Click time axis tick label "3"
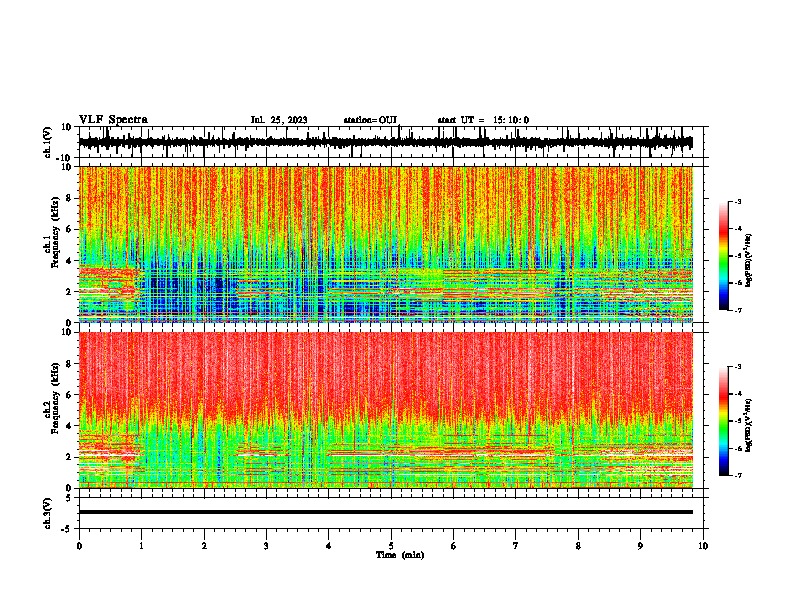This screenshot has height=612, width=792. tap(266, 546)
